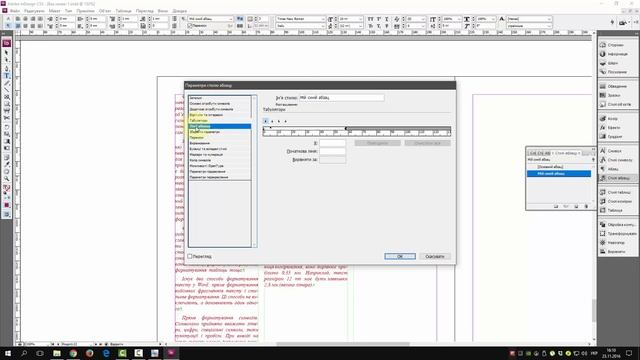Viewport: 640px width, 360px height.
Task: Open the Вікно menu
Action: pyautogui.click(x=162, y=11)
